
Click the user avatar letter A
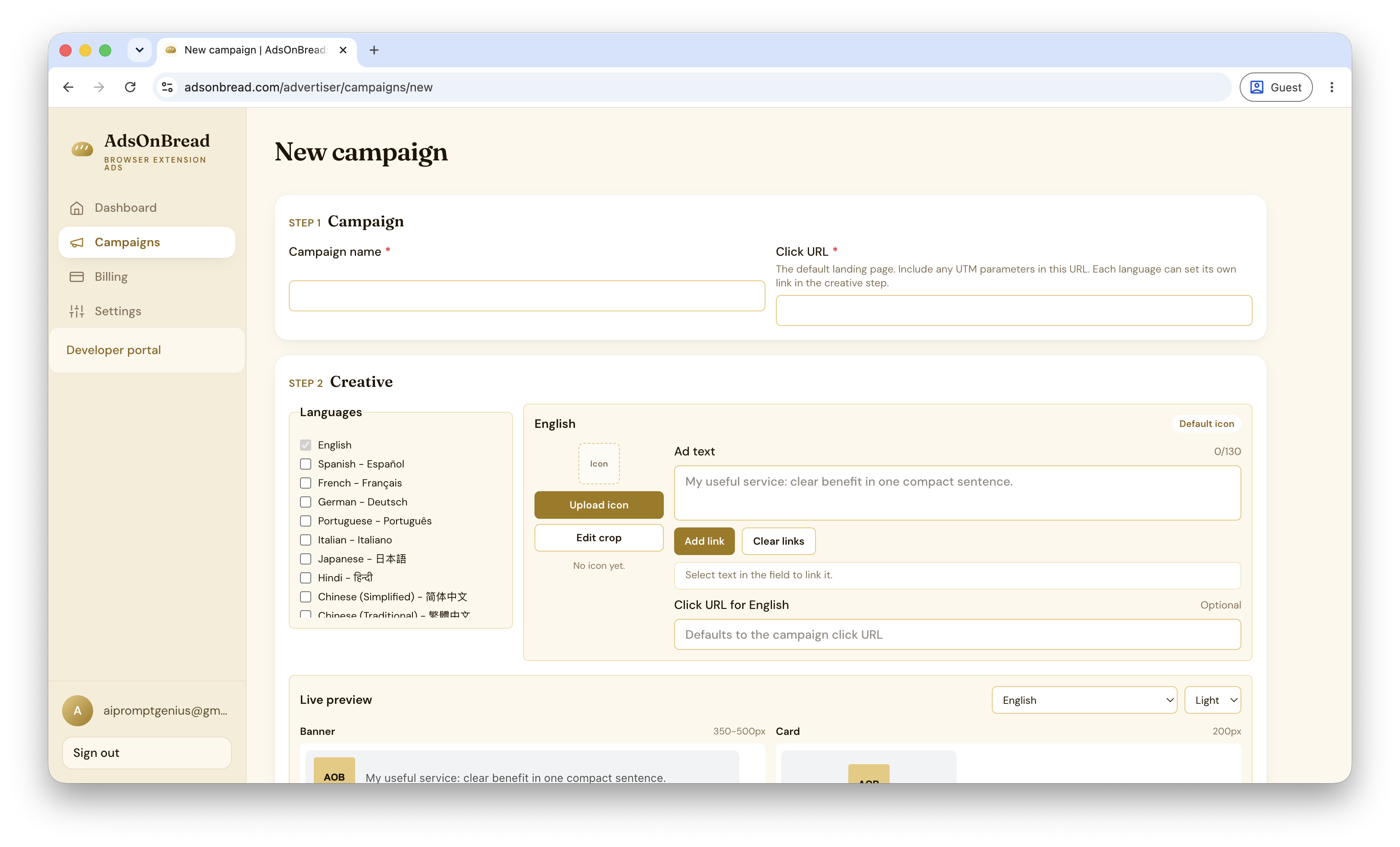(x=77, y=711)
